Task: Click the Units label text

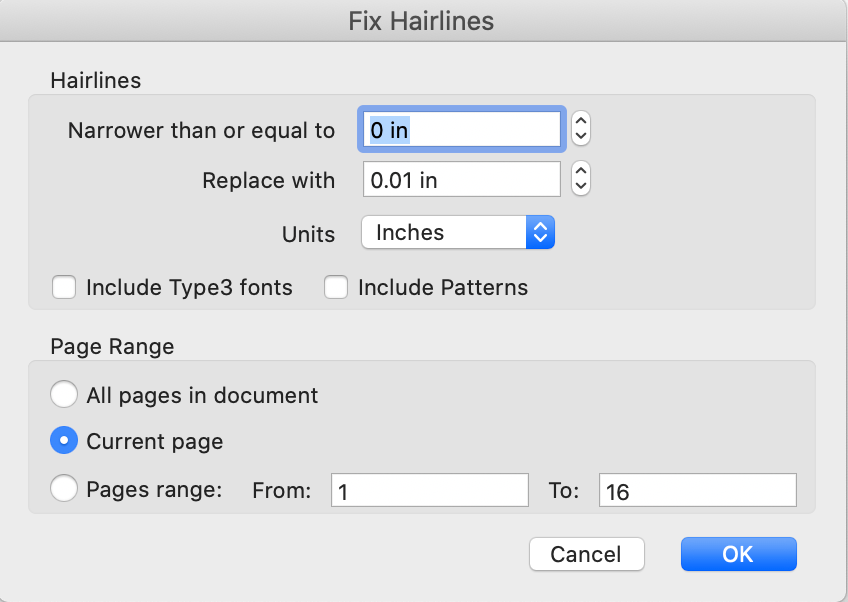Action: coord(309,233)
